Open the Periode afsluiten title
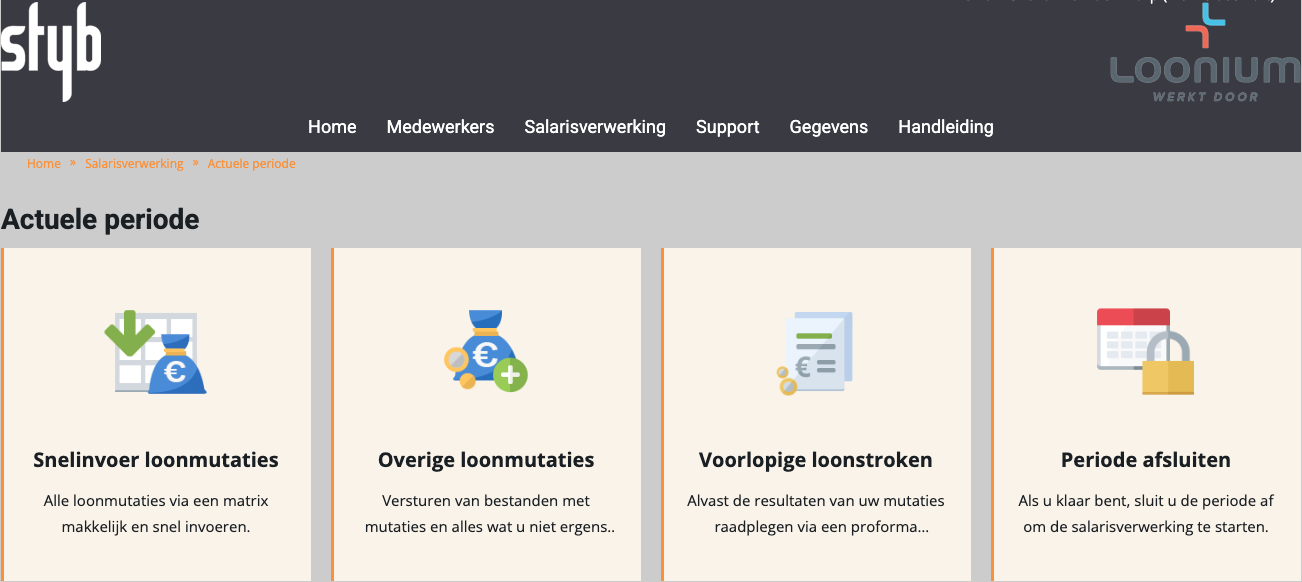The image size is (1302, 582). pyautogui.click(x=1146, y=460)
